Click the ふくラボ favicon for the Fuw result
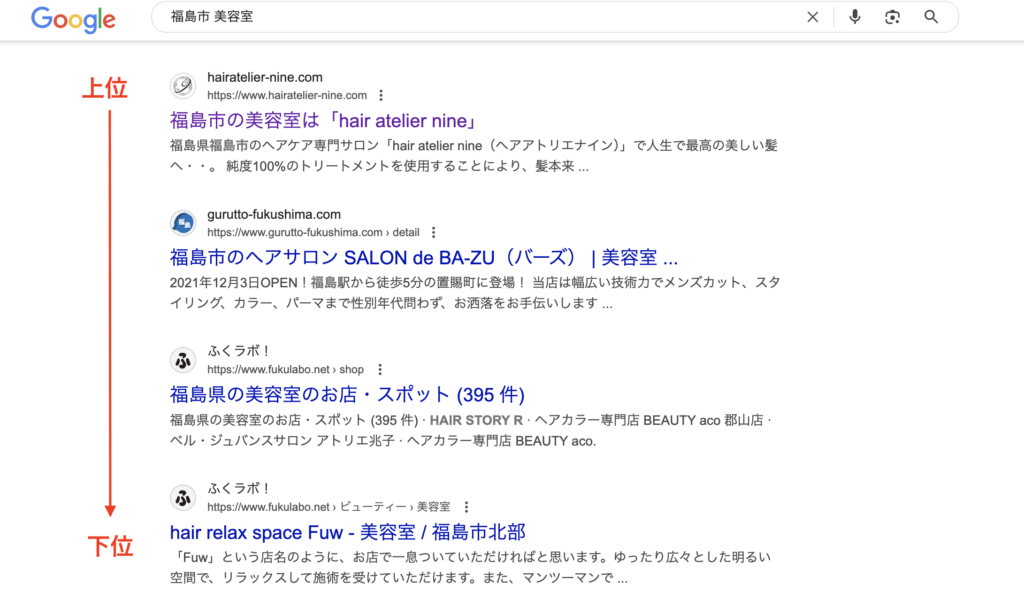This screenshot has width=1024, height=600. click(183, 497)
